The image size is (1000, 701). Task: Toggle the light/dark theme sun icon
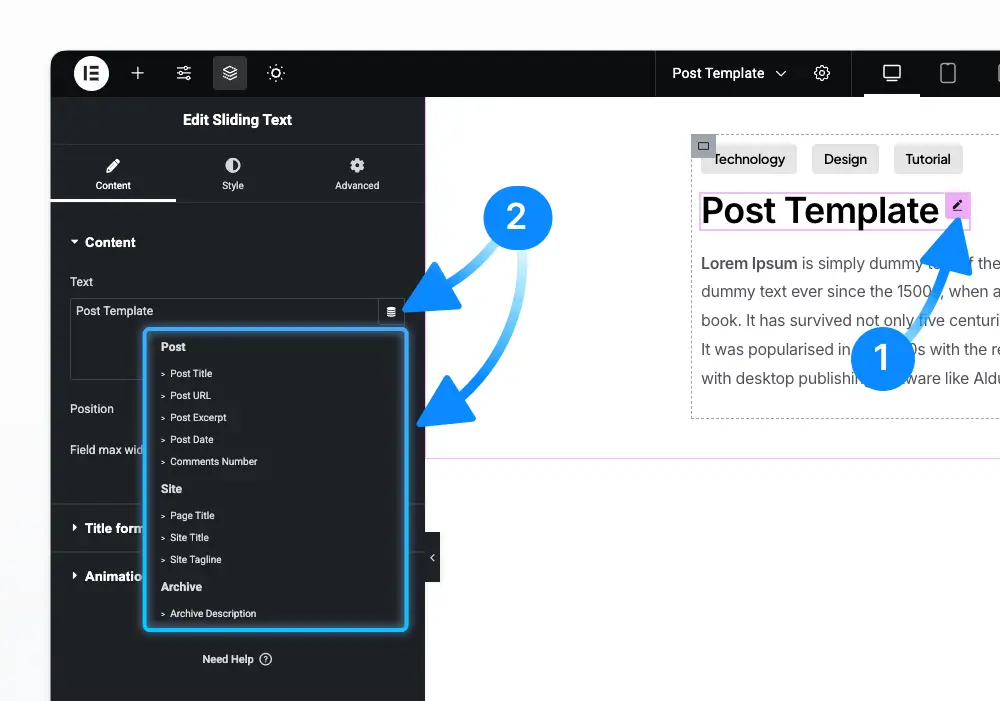(276, 73)
